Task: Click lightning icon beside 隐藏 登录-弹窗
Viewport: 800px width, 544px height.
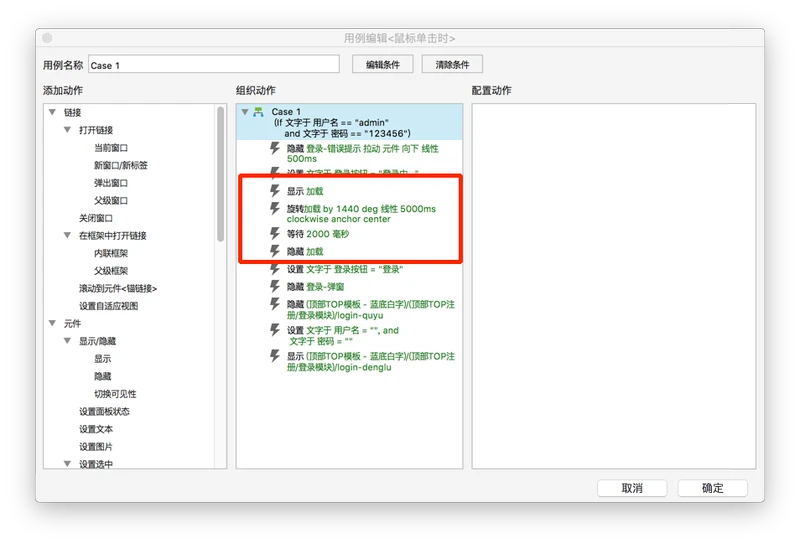Action: pyautogui.click(x=276, y=286)
